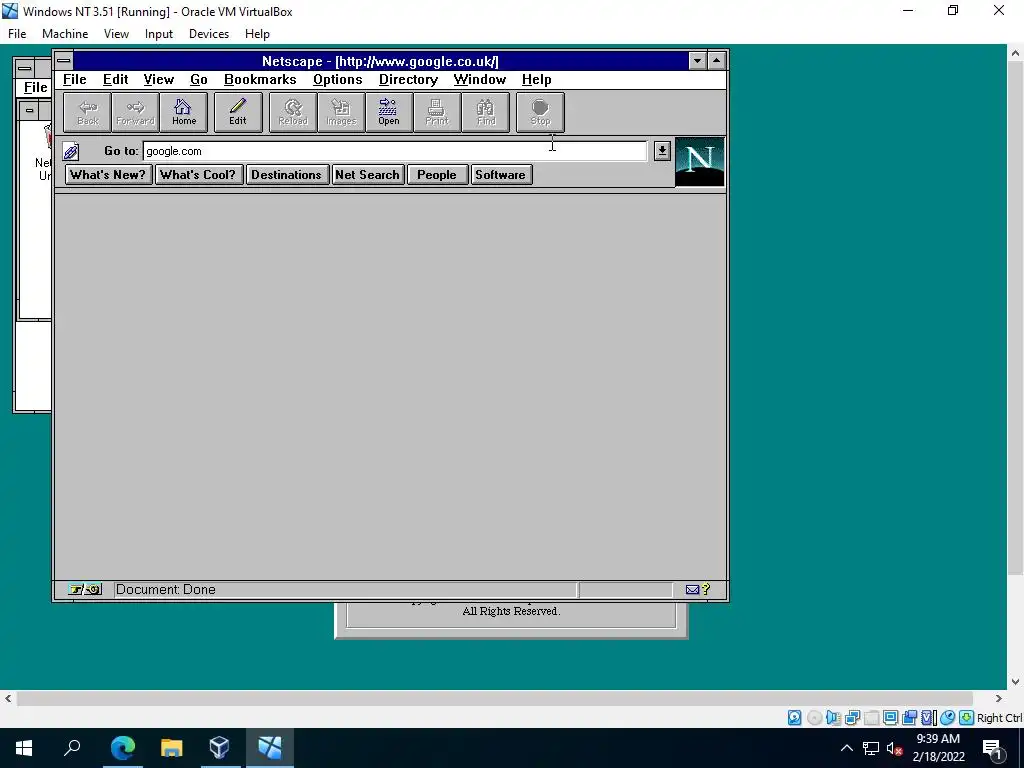This screenshot has height=768, width=1024.
Task: Click VirtualBox keyboard capture green arrow icon
Action: pos(967,718)
